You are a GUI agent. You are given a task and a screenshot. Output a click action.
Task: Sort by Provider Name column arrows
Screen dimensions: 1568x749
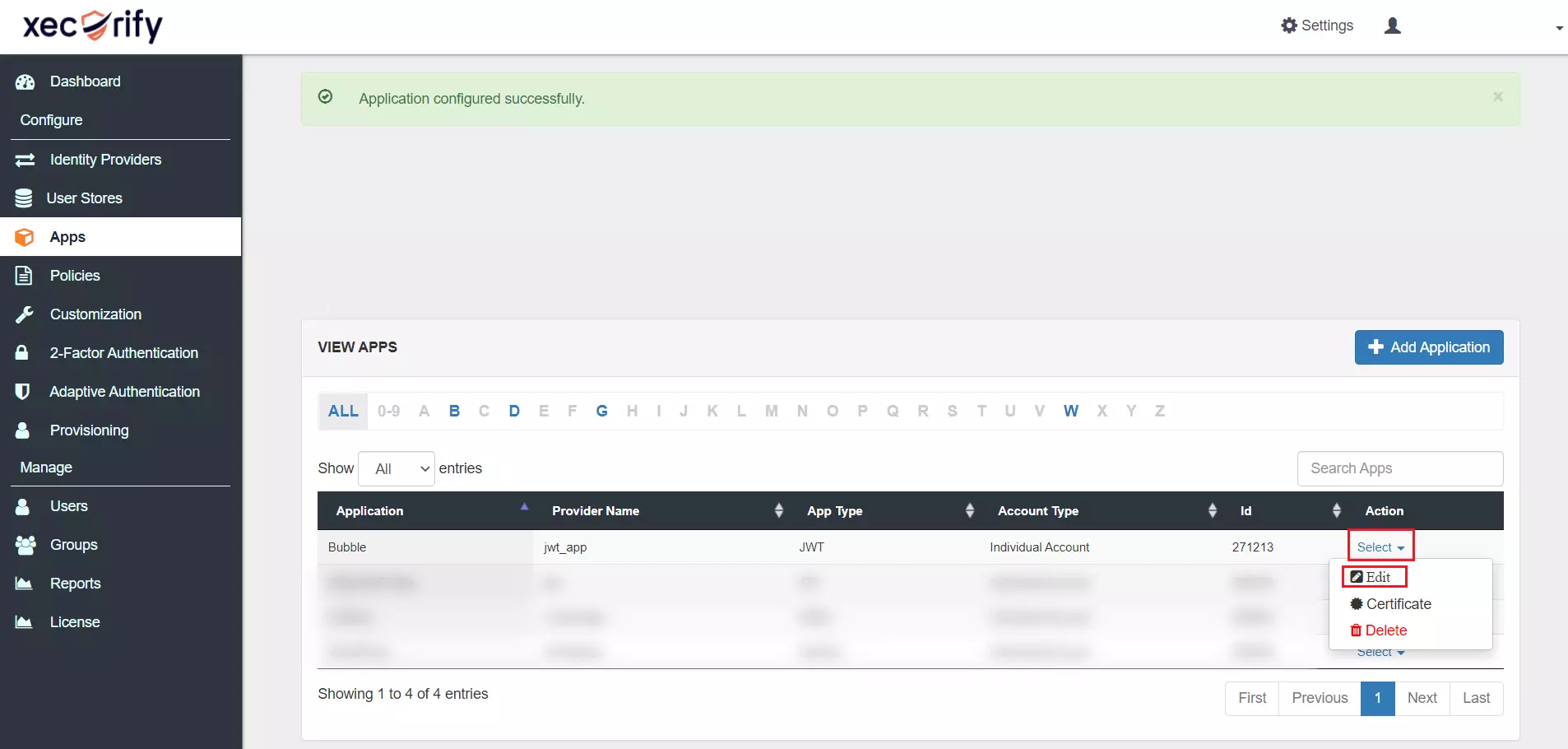point(779,510)
